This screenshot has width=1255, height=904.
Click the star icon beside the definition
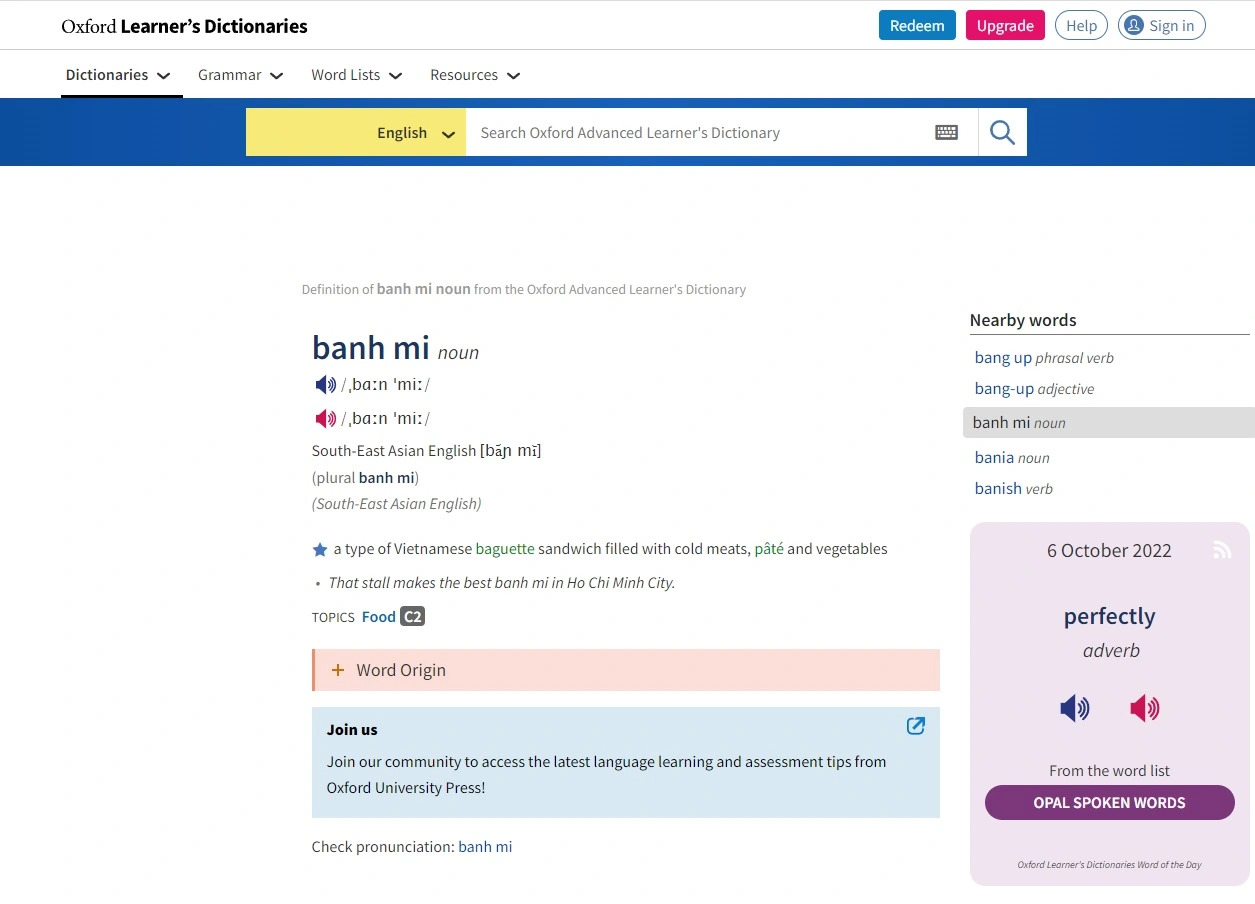click(x=320, y=548)
